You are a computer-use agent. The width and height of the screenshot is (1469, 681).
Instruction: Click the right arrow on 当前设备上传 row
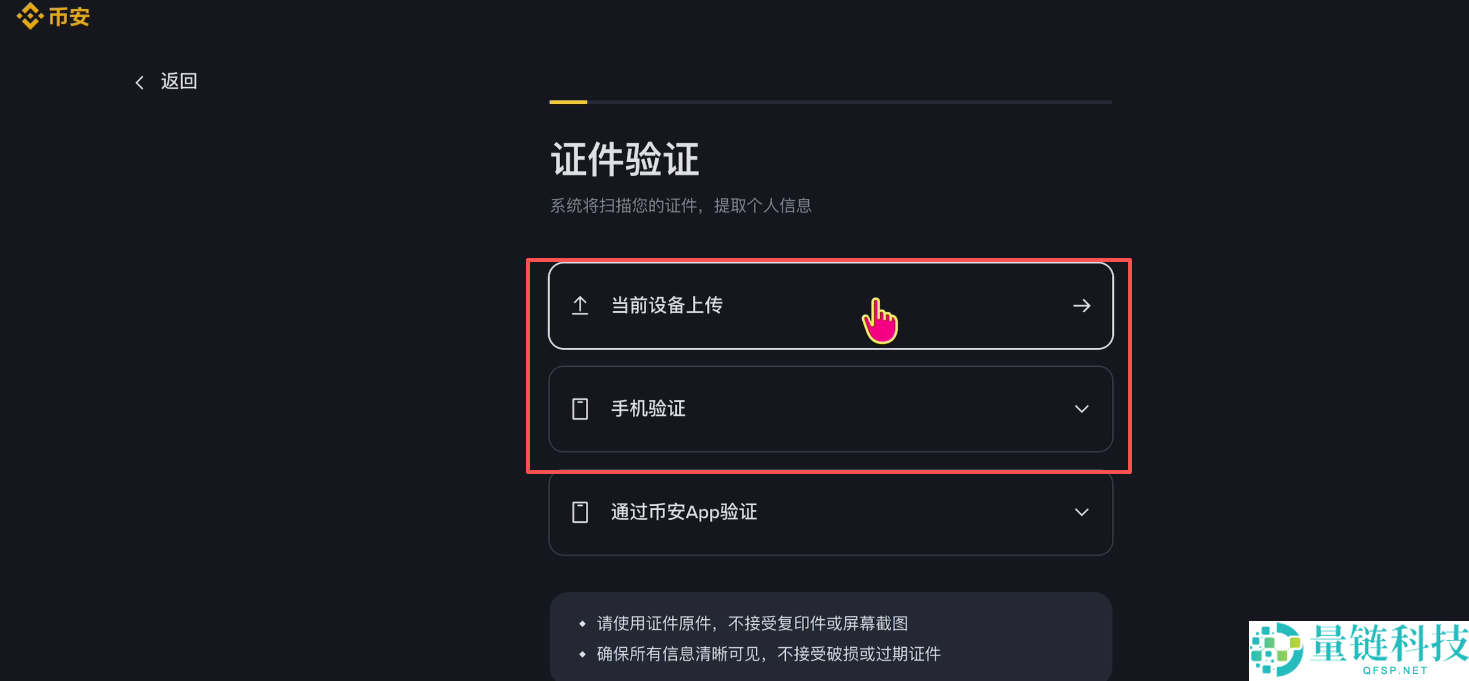point(1081,305)
